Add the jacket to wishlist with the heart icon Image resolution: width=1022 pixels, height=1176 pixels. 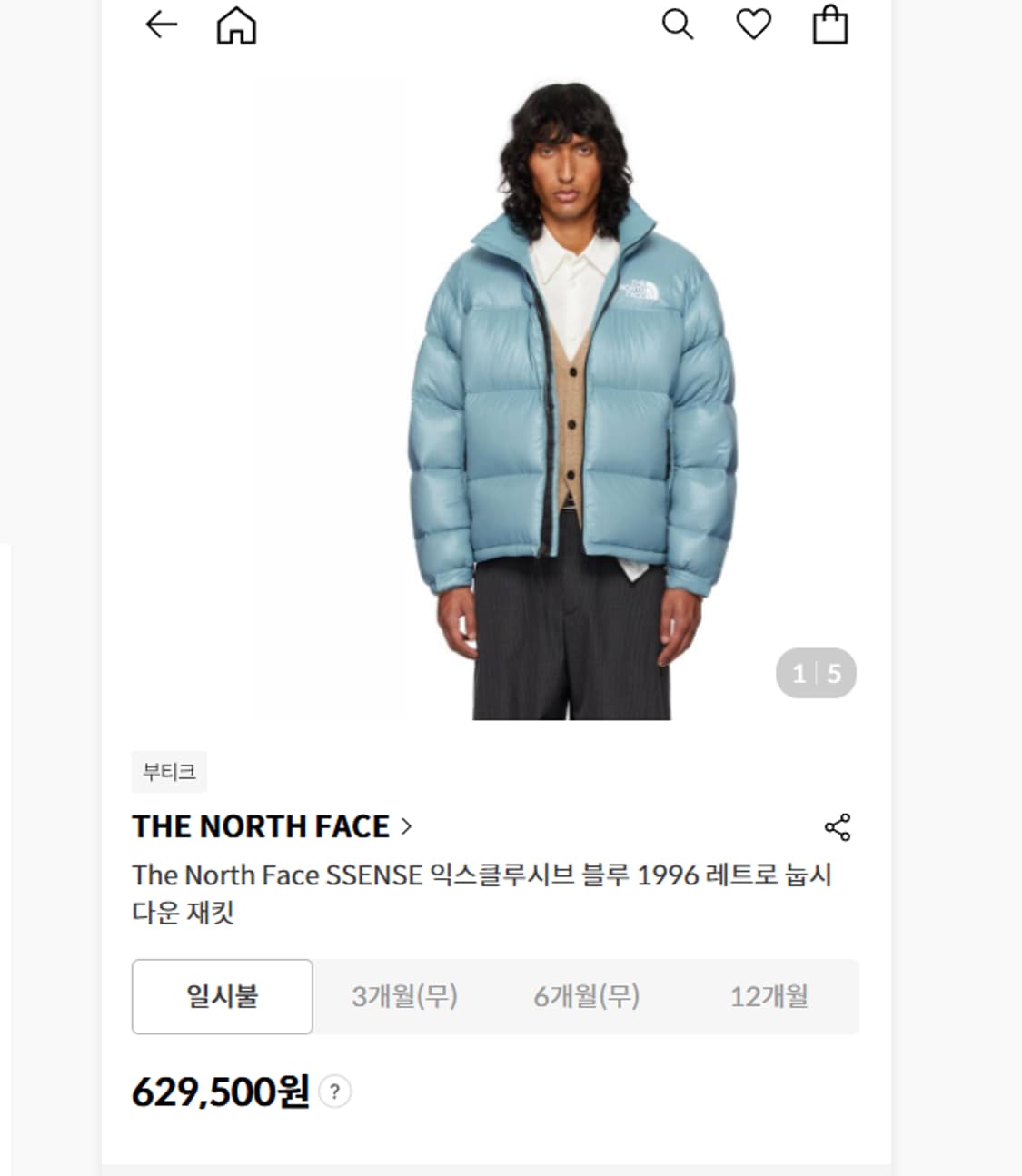tap(753, 25)
